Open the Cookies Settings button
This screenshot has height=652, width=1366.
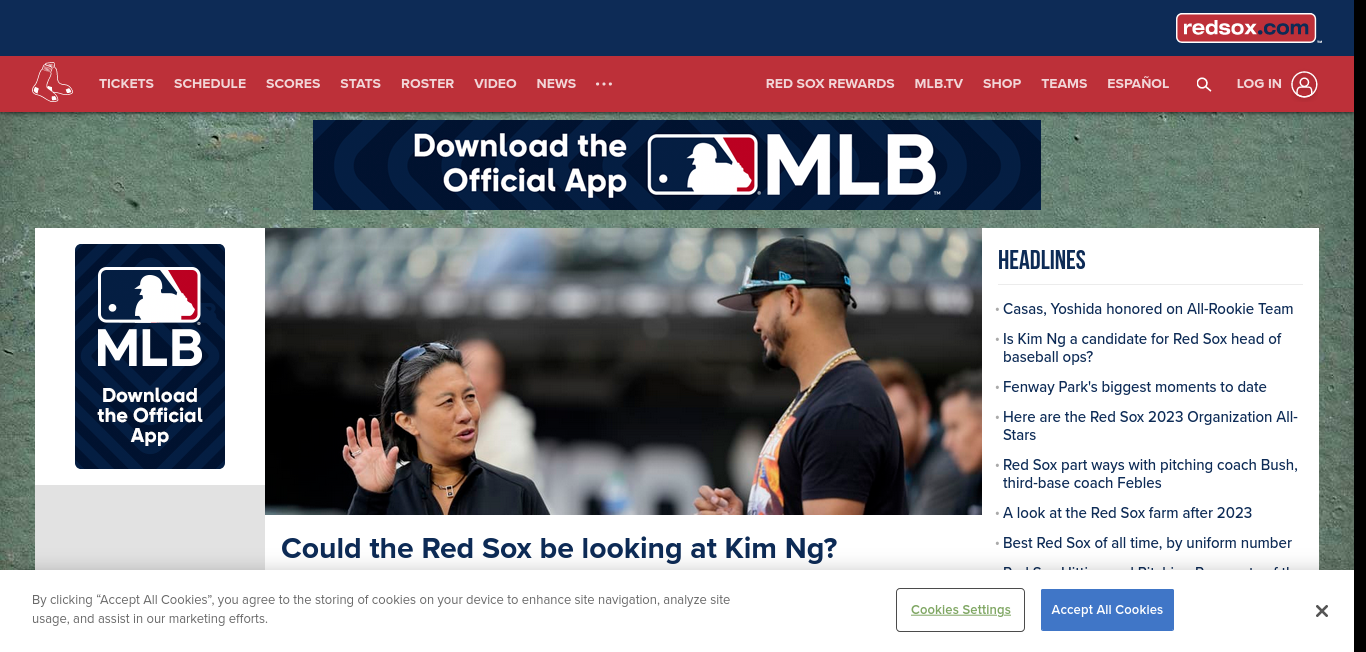tap(960, 610)
